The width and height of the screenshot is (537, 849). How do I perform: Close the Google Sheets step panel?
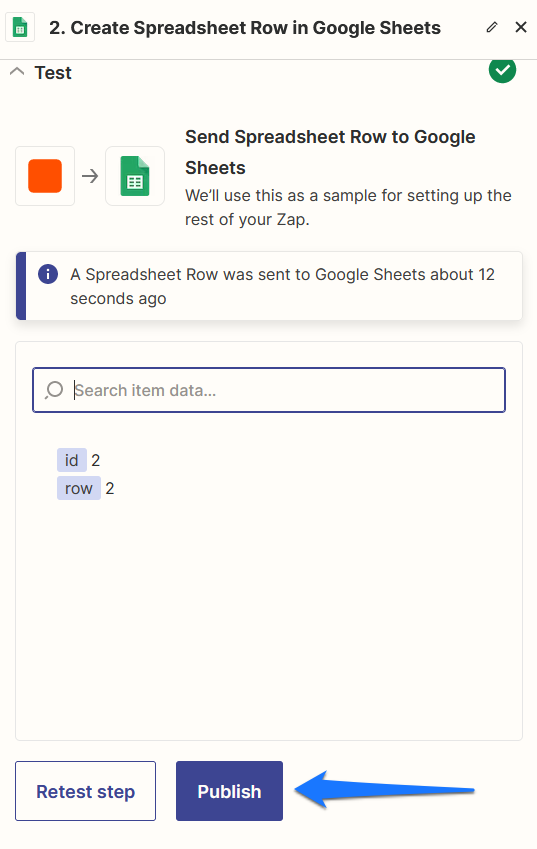521,27
